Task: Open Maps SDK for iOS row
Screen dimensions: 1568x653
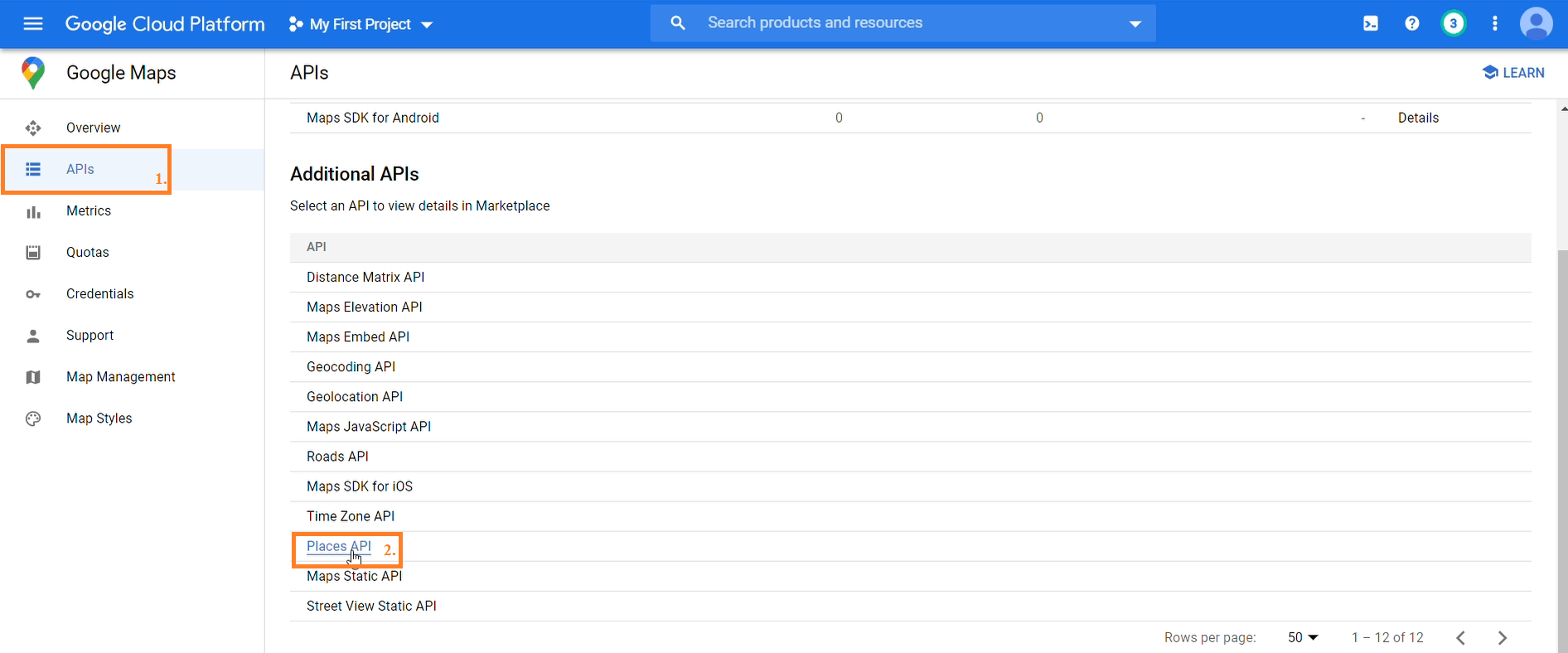Action: coord(910,486)
